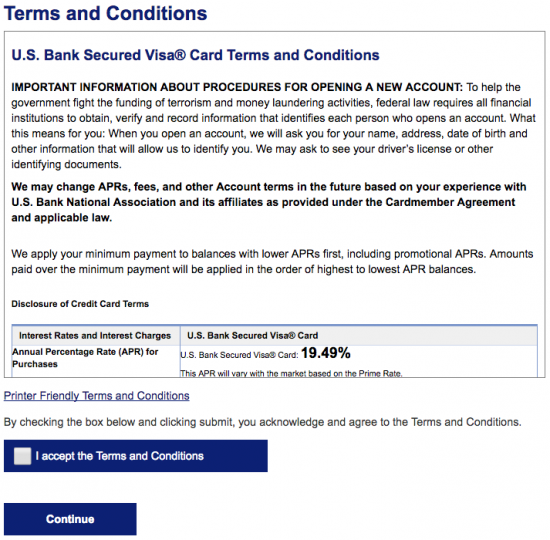Click the top "Terms and Conditions" page heading
The height and width of the screenshot is (540, 550).
(x=106, y=13)
